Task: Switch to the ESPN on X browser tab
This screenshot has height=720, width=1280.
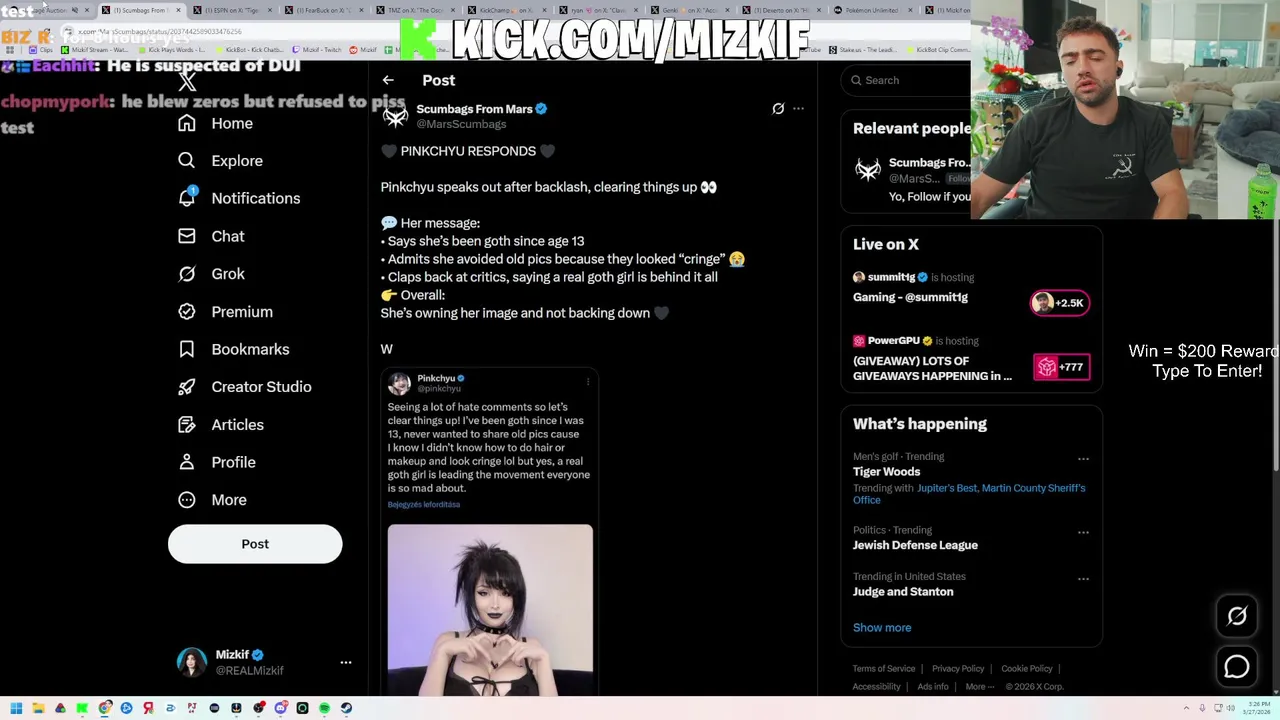Action: 232,10
